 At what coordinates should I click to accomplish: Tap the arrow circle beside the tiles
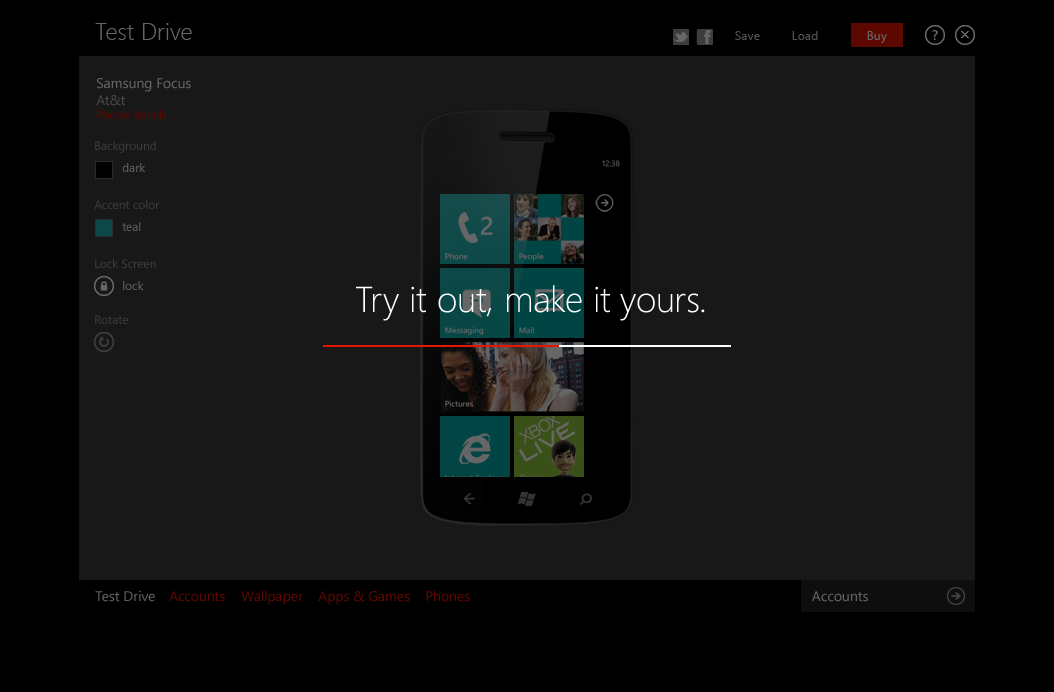(604, 203)
